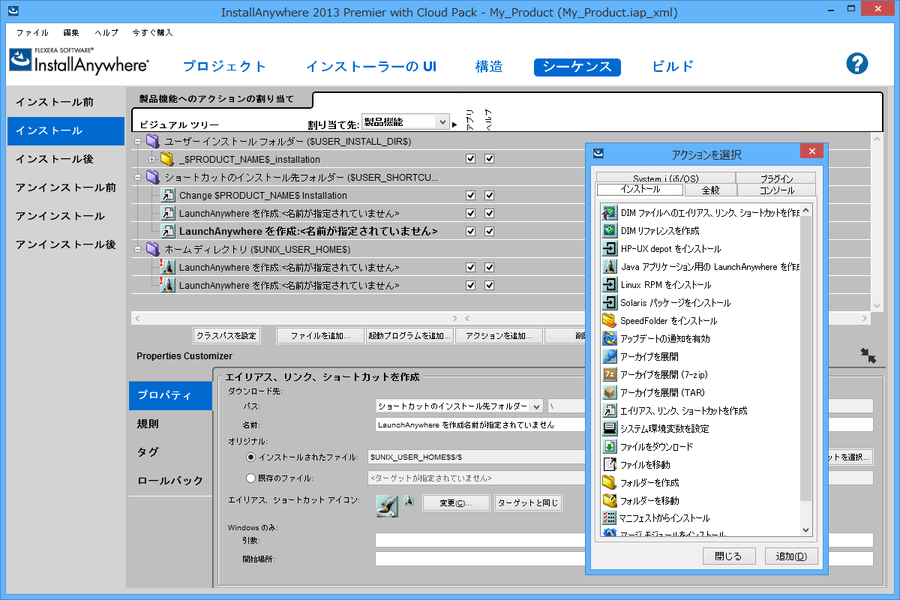900x600 pixels.
Task: Toggle アプリ checkbox on last LaunchAnywhere row
Action: click(x=471, y=285)
